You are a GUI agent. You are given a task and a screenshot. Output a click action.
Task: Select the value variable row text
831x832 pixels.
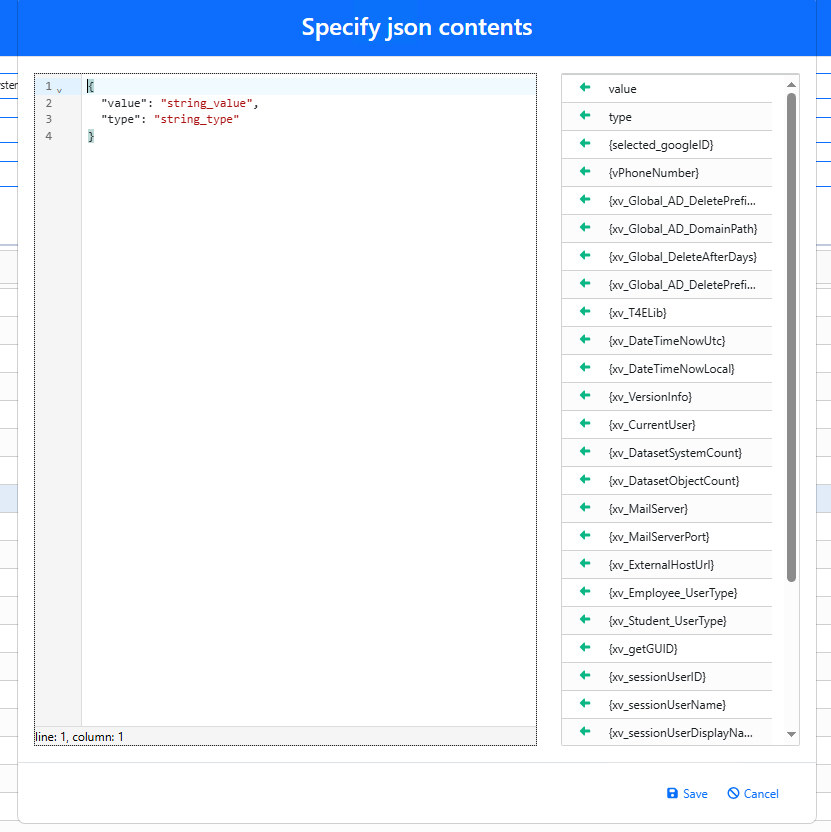(x=622, y=89)
